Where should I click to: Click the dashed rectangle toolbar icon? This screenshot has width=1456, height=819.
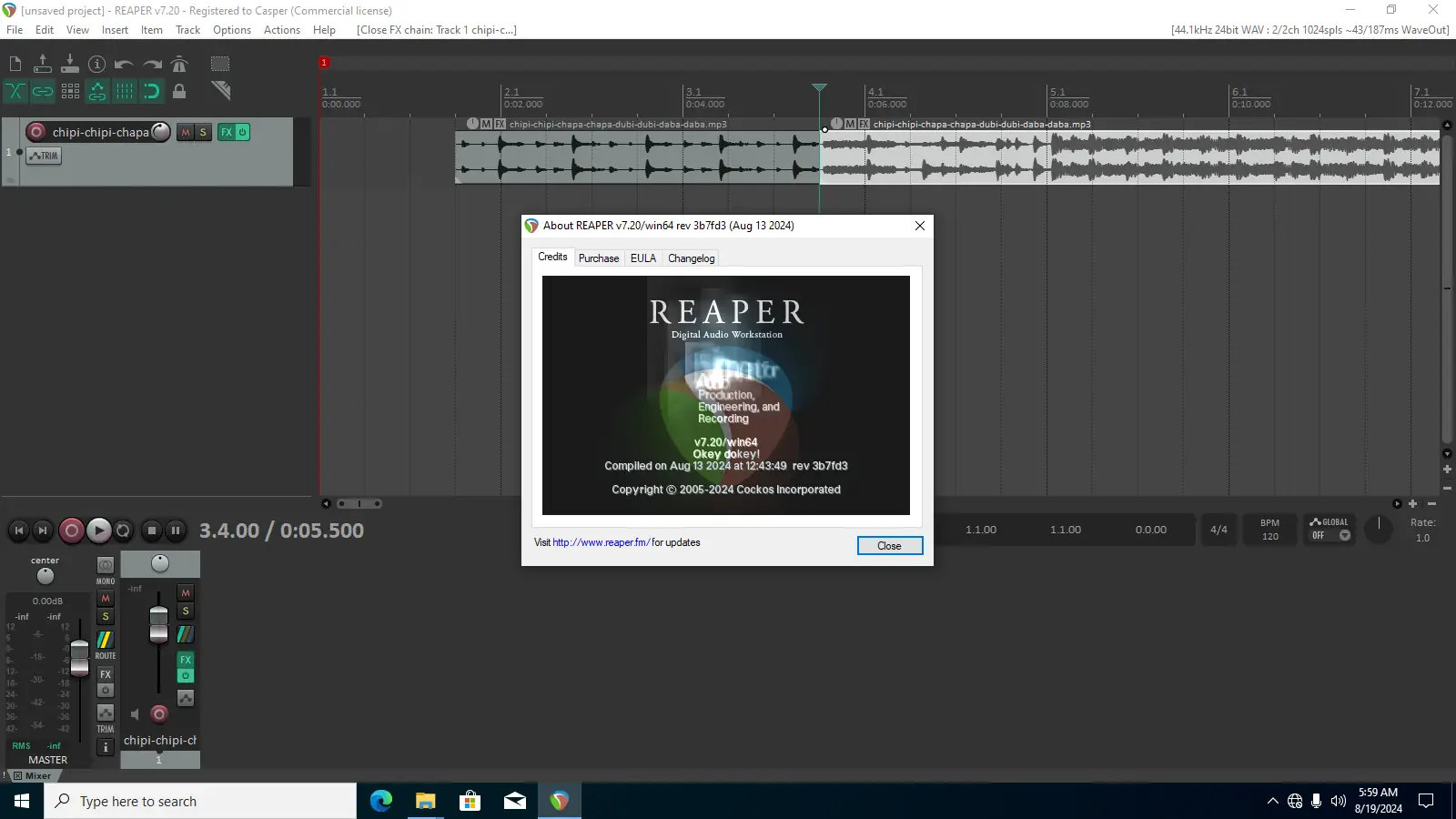tap(220, 64)
